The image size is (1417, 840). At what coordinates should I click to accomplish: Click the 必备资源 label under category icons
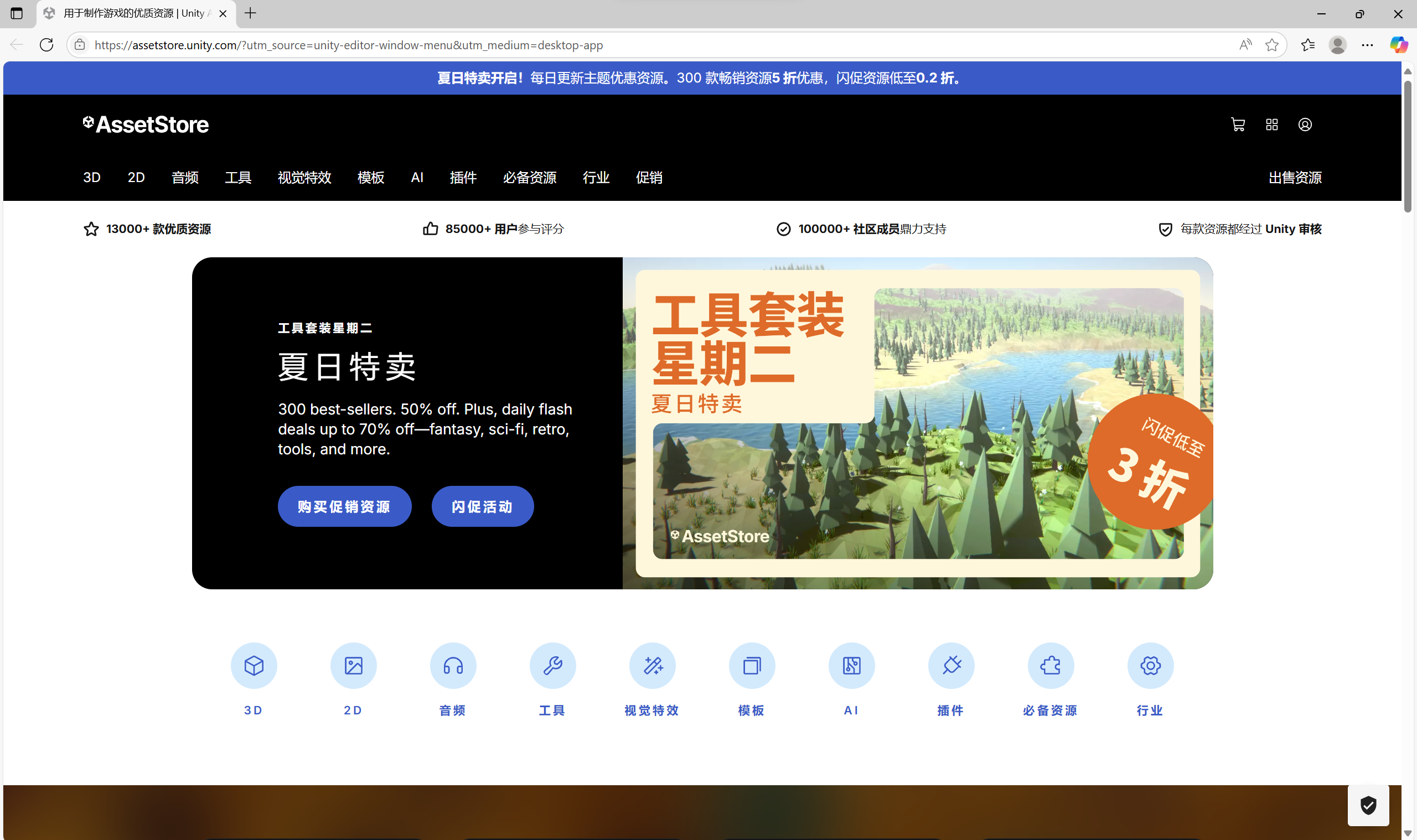[x=1050, y=711]
